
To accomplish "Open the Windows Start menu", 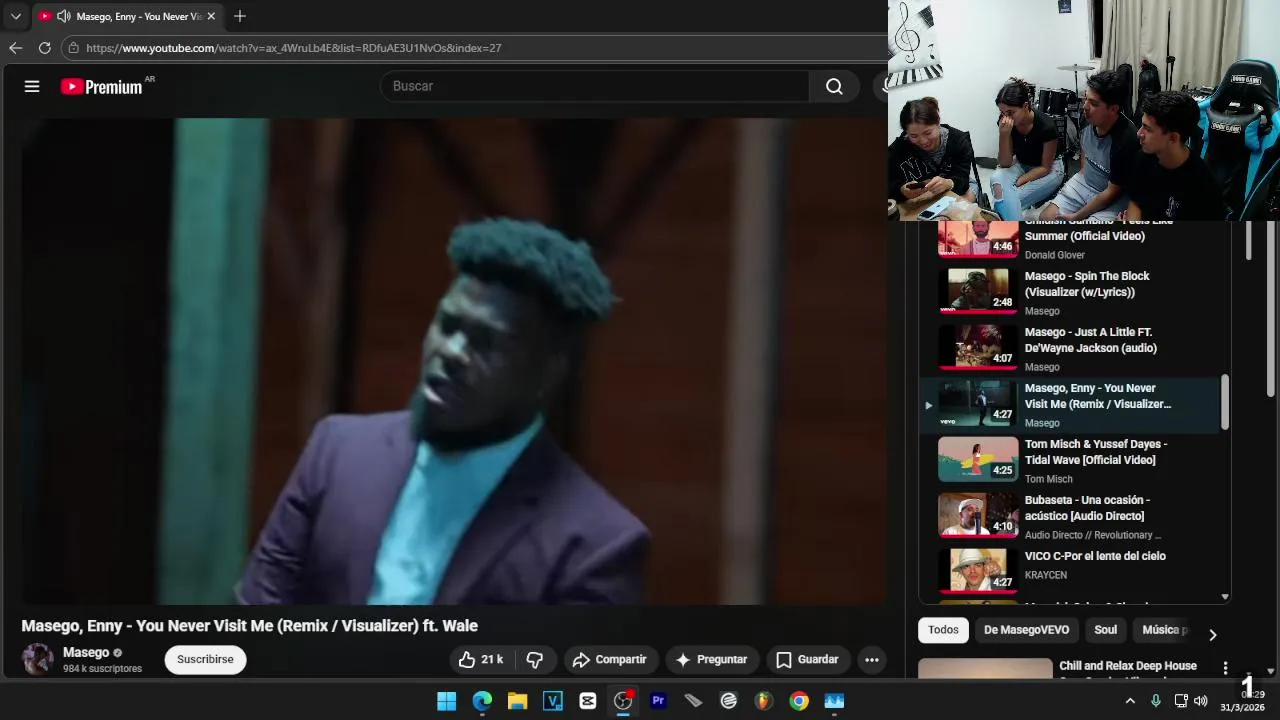I will pos(446,701).
